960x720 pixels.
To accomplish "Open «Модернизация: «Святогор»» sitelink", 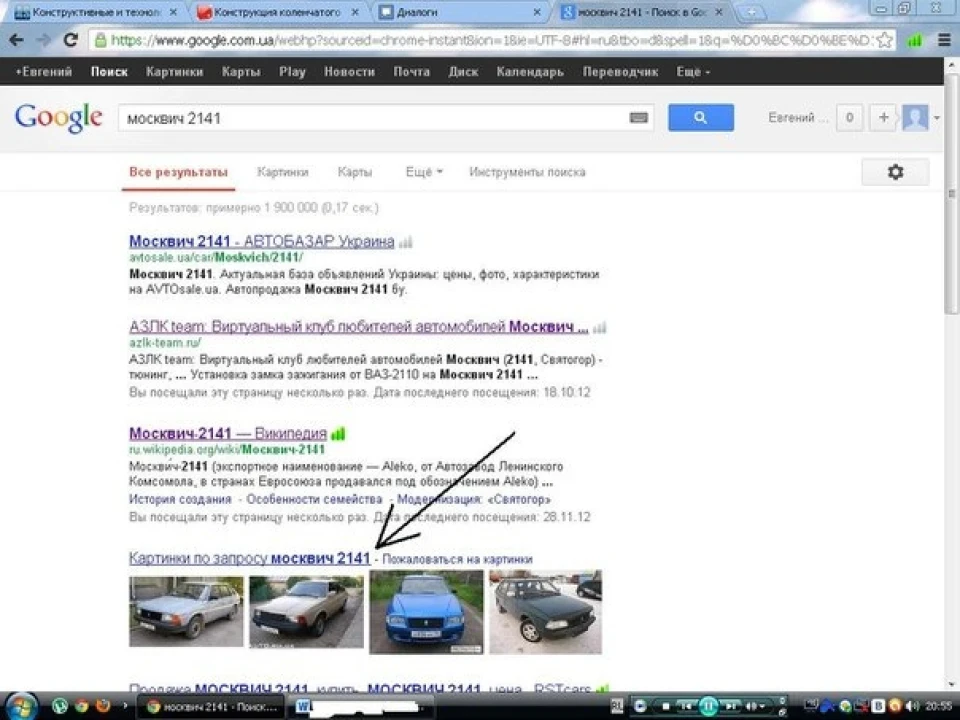I will pos(474,499).
